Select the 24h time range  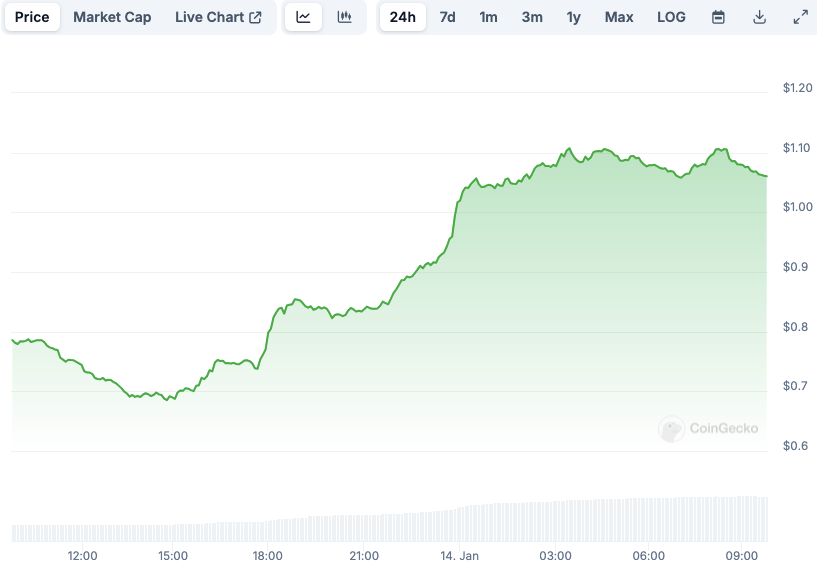pyautogui.click(x=402, y=17)
